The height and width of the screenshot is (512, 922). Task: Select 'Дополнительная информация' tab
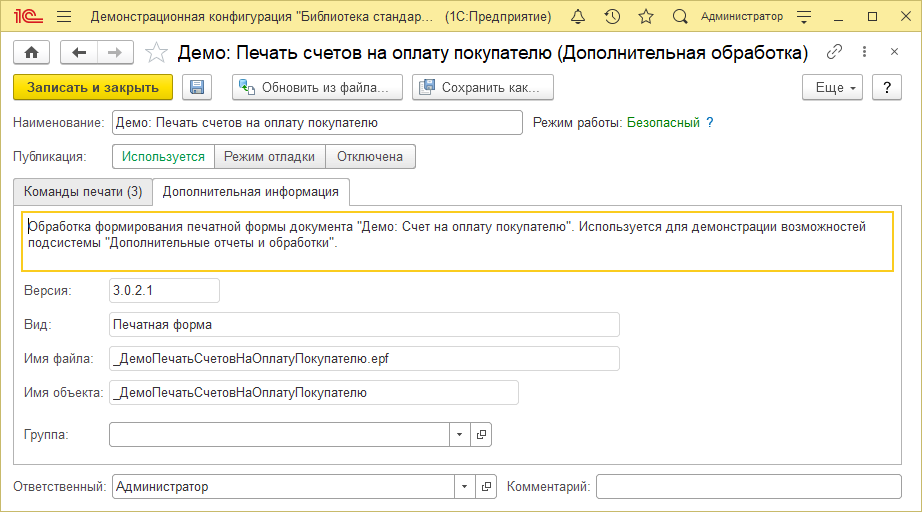tap(251, 192)
